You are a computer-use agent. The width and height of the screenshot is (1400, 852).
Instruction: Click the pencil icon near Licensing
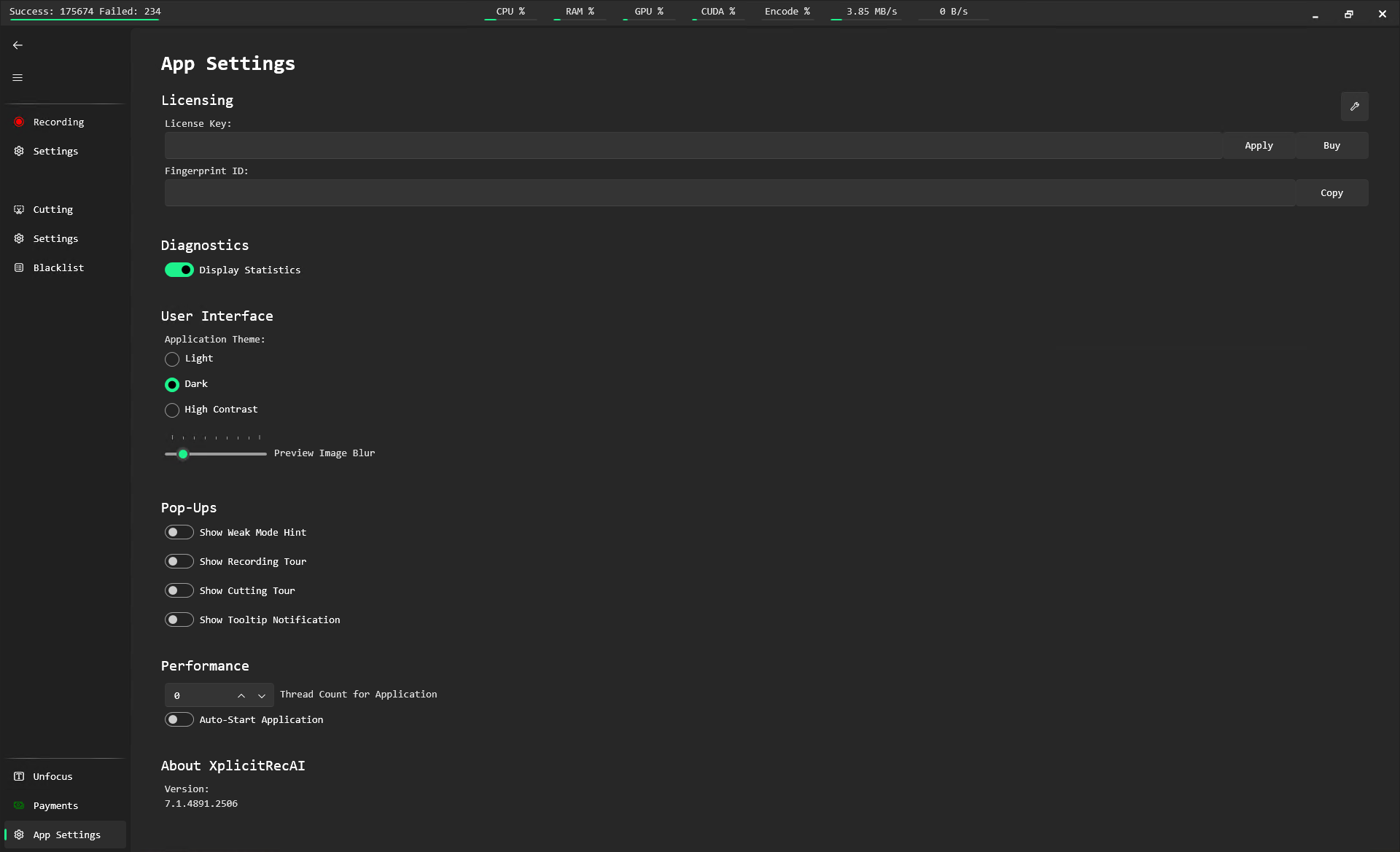[1355, 106]
